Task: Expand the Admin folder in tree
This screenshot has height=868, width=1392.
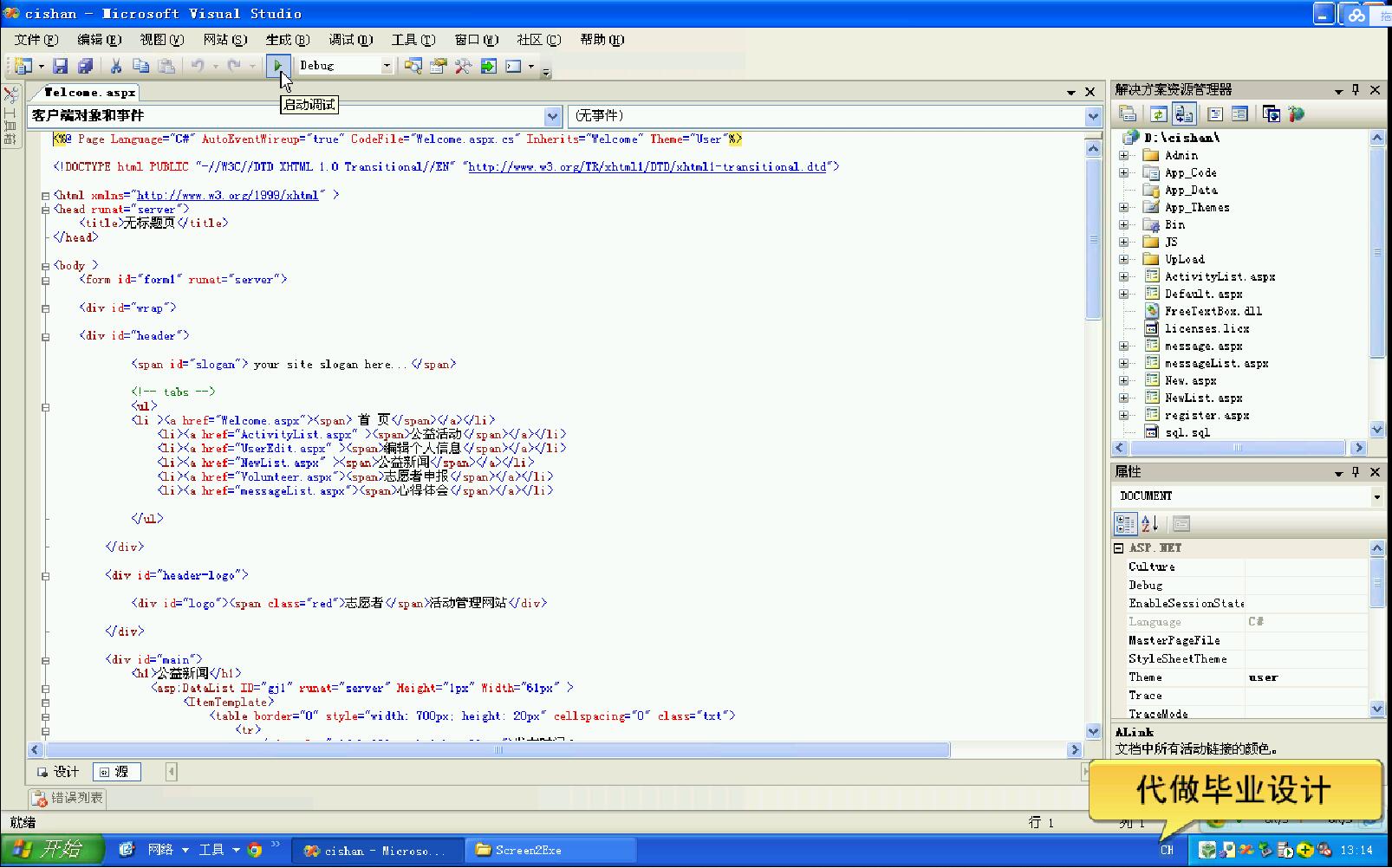Action: pyautogui.click(x=1124, y=156)
